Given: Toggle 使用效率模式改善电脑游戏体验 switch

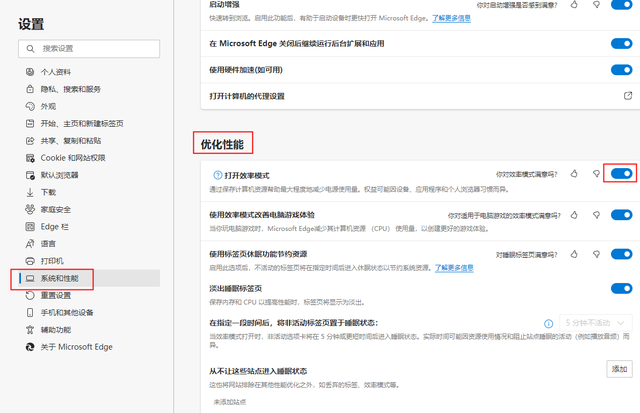Looking at the screenshot, I should click(x=622, y=215).
